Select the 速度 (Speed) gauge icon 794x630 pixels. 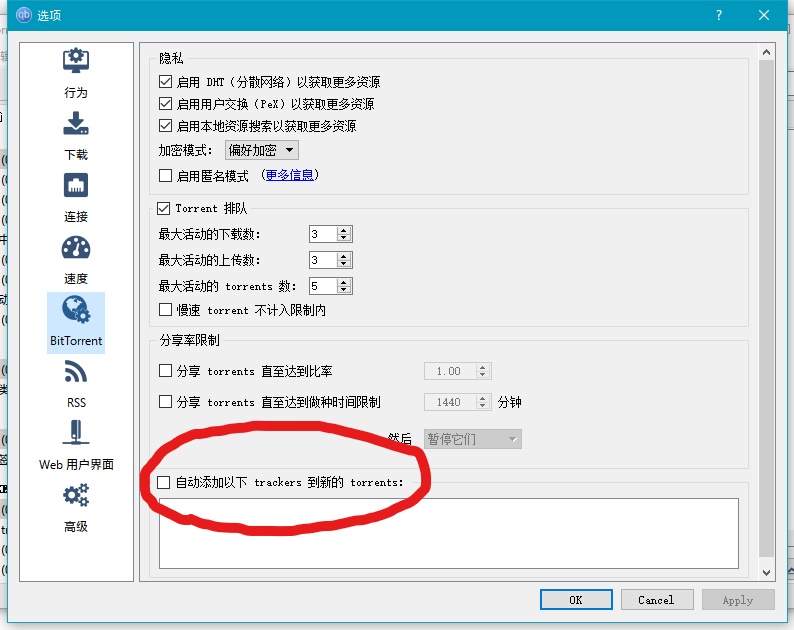76,248
